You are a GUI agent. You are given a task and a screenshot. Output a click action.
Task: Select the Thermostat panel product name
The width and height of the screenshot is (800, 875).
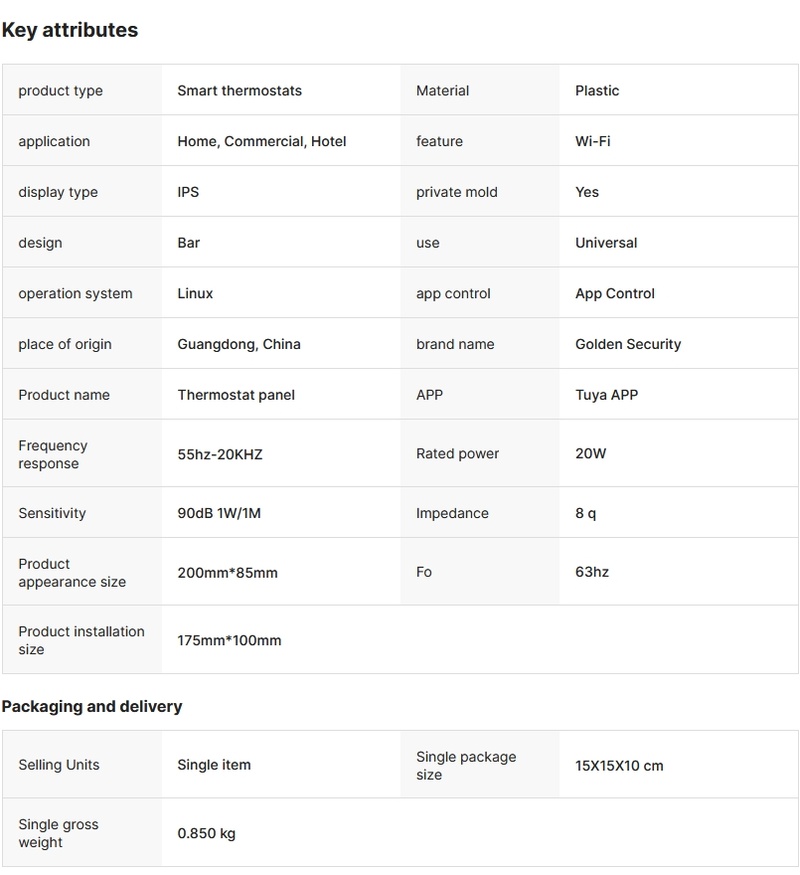(x=236, y=395)
